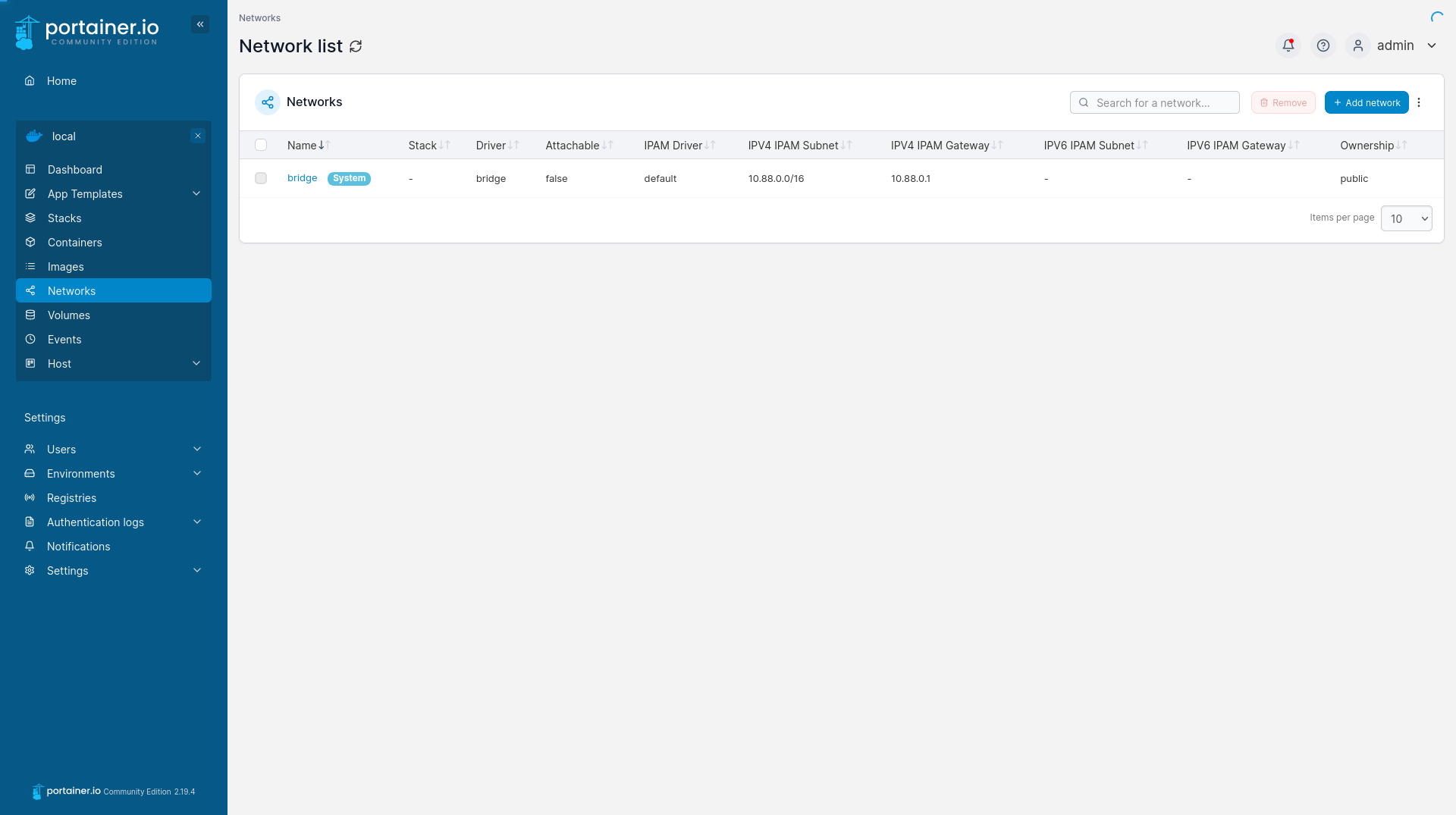Collapse the sidebar with double-chevron icon
Screen dimensions: 1456x815
click(200, 24)
